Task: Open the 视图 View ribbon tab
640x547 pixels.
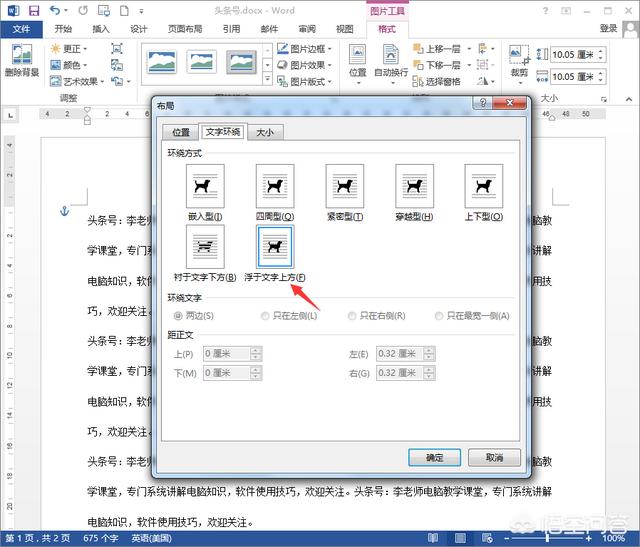Action: click(x=344, y=29)
